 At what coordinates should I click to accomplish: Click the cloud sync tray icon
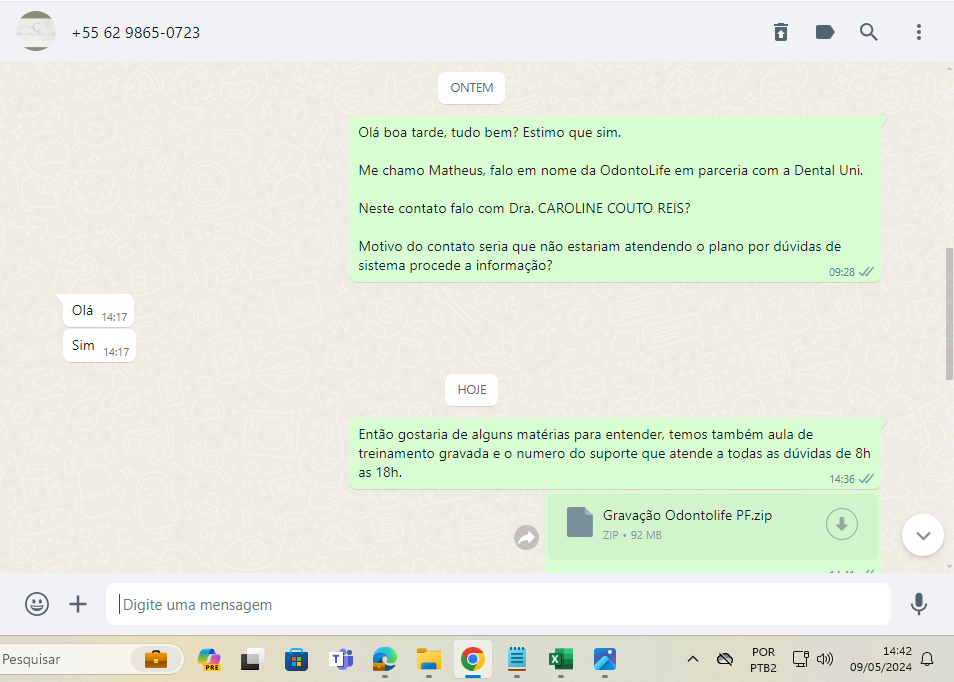[725, 659]
